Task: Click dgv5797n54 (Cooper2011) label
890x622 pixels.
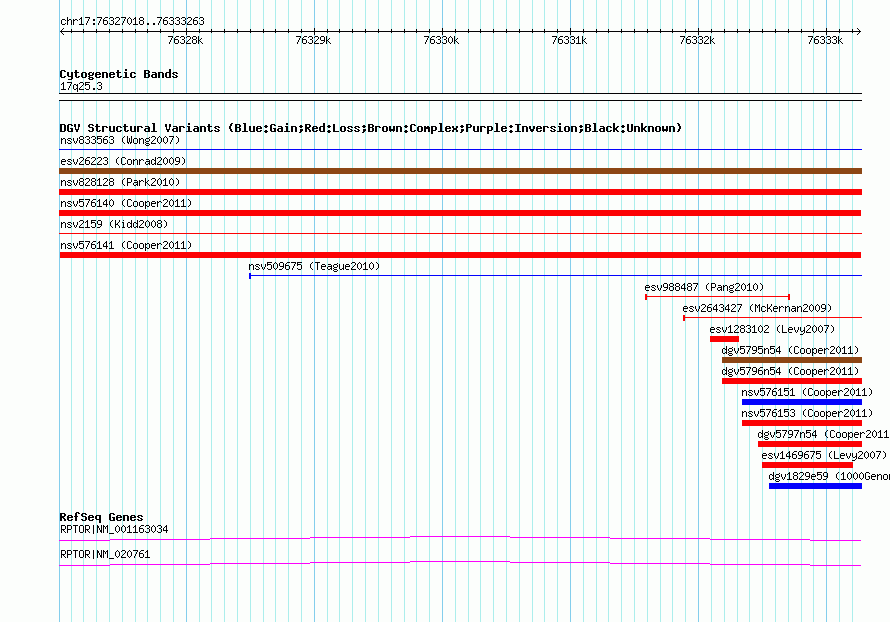Action: coord(824,434)
